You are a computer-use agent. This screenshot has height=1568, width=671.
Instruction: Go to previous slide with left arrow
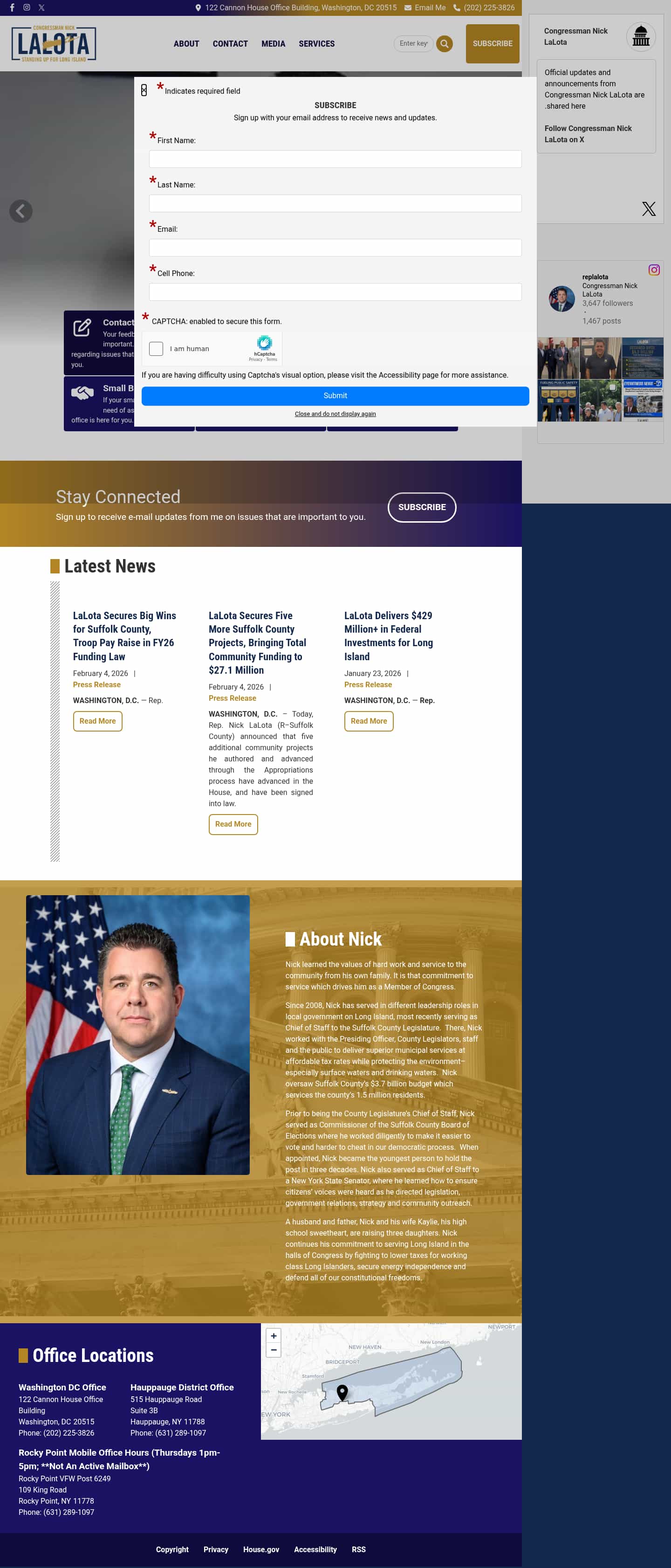pos(21,211)
